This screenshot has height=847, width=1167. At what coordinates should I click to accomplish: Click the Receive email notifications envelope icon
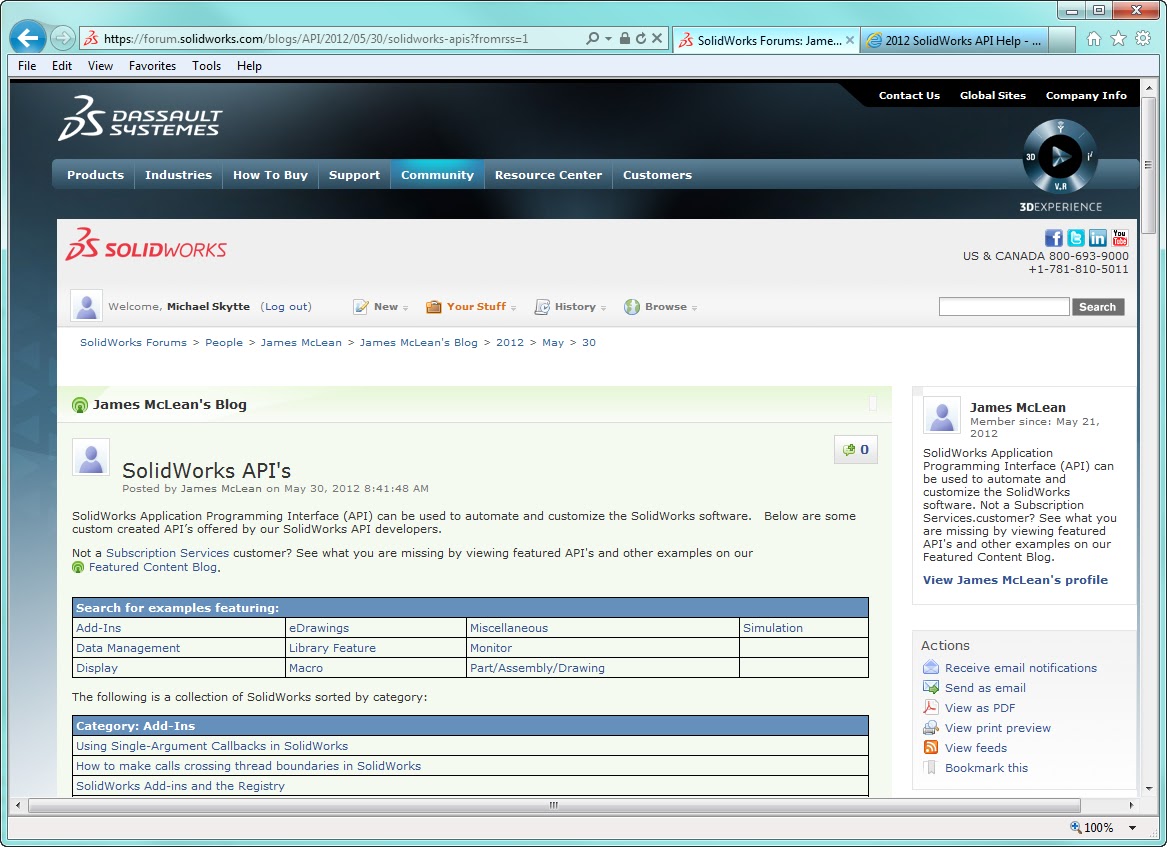(x=930, y=667)
